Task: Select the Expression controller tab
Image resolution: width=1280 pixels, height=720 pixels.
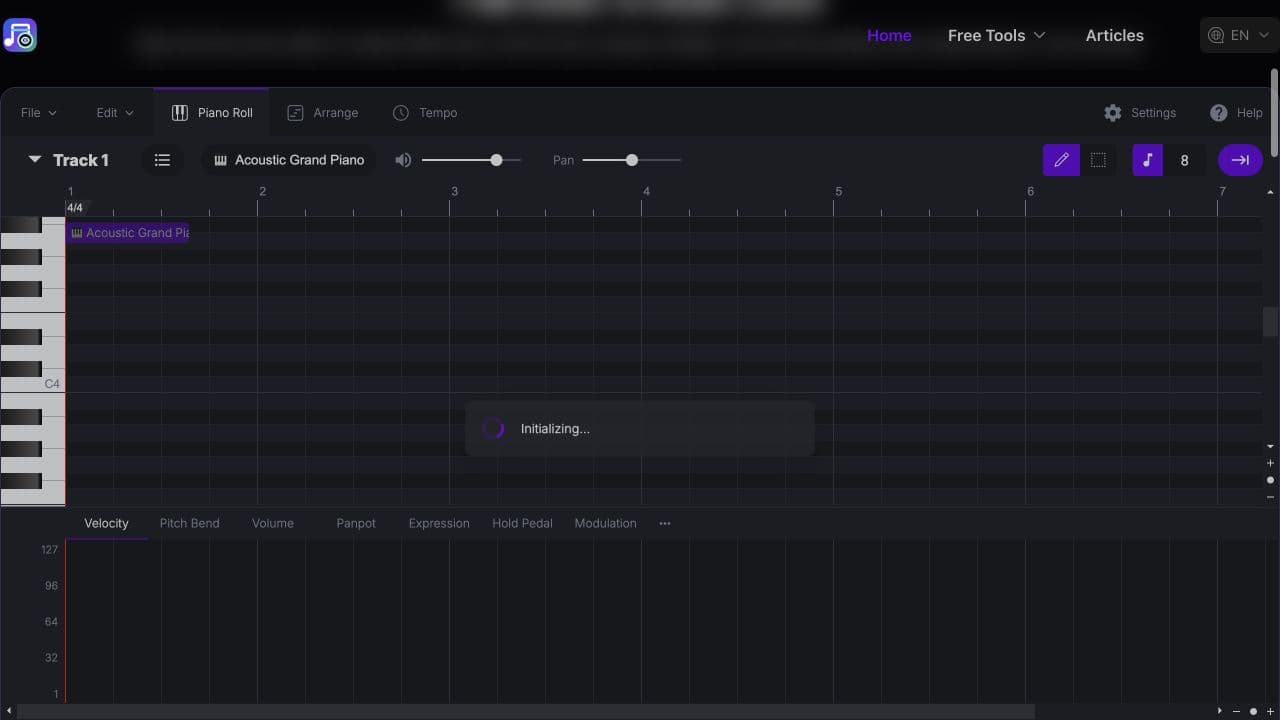Action: [439, 523]
